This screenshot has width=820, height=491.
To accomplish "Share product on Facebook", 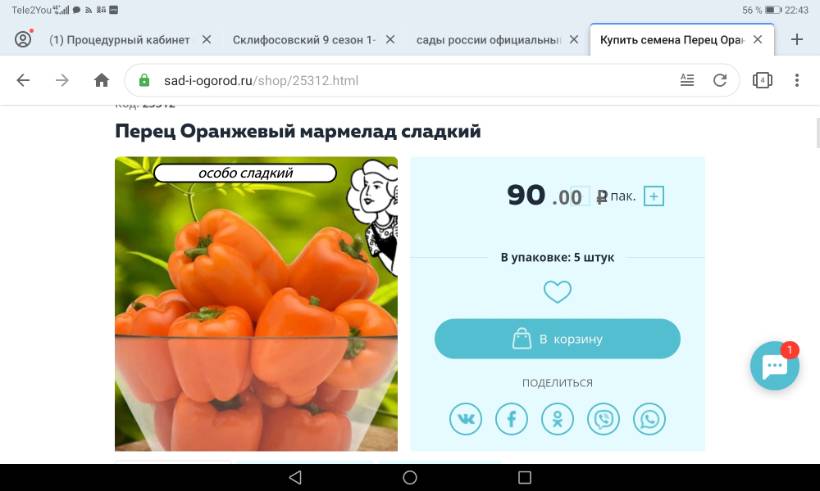I will pyautogui.click(x=511, y=419).
